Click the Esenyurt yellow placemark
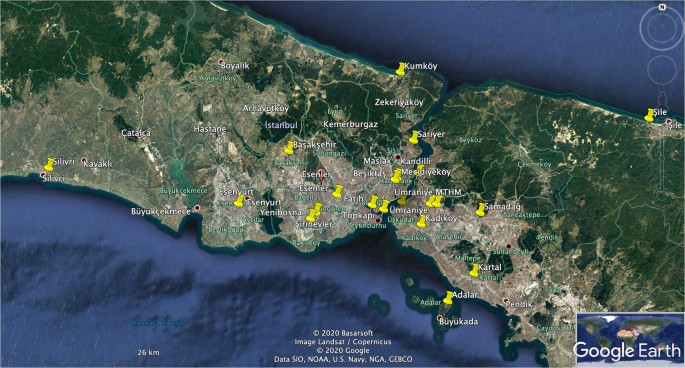The image size is (685, 368). coord(239,201)
